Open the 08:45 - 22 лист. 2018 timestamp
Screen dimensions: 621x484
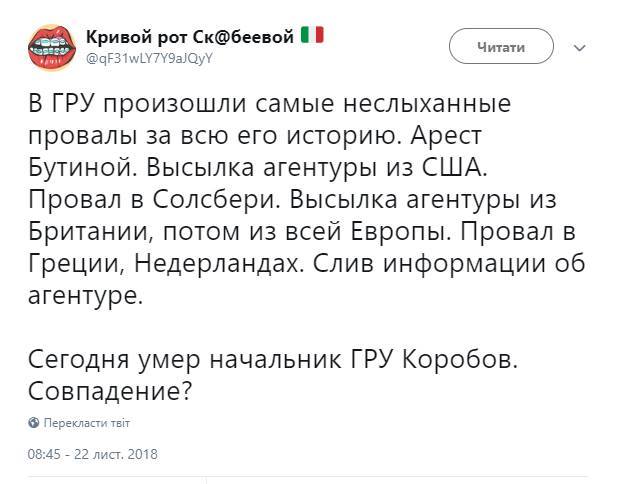point(93,453)
